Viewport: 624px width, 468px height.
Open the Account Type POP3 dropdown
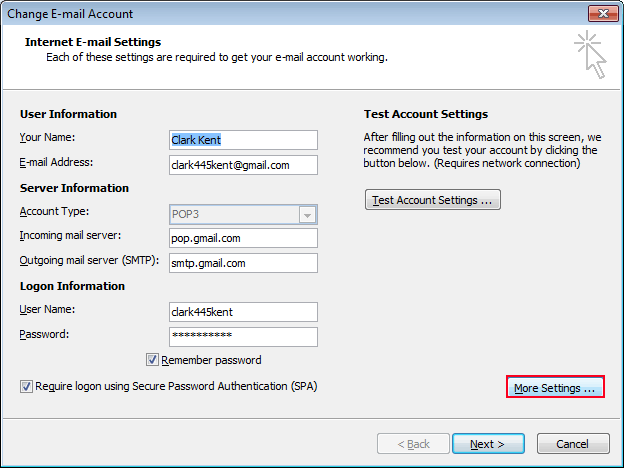(x=243, y=214)
